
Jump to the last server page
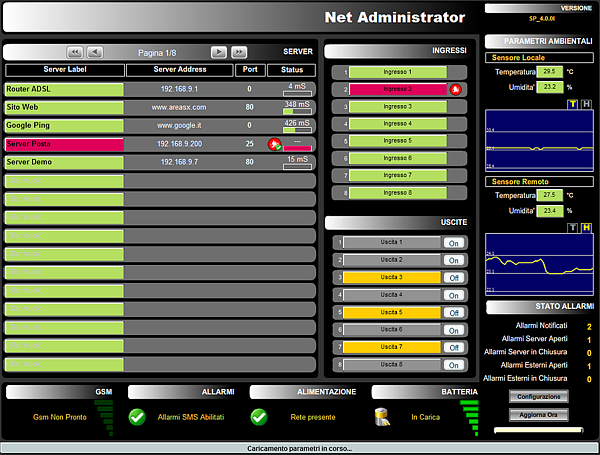[239, 51]
